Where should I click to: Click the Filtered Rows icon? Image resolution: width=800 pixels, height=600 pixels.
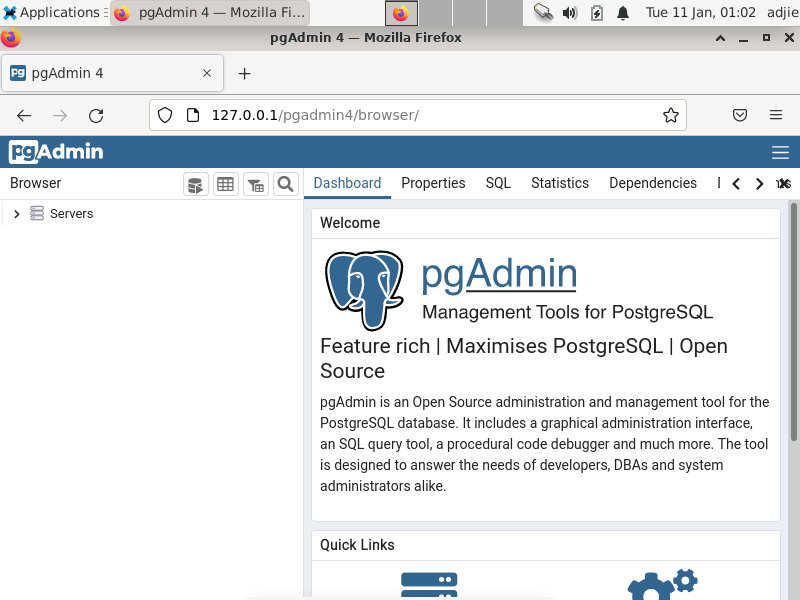tap(256, 184)
